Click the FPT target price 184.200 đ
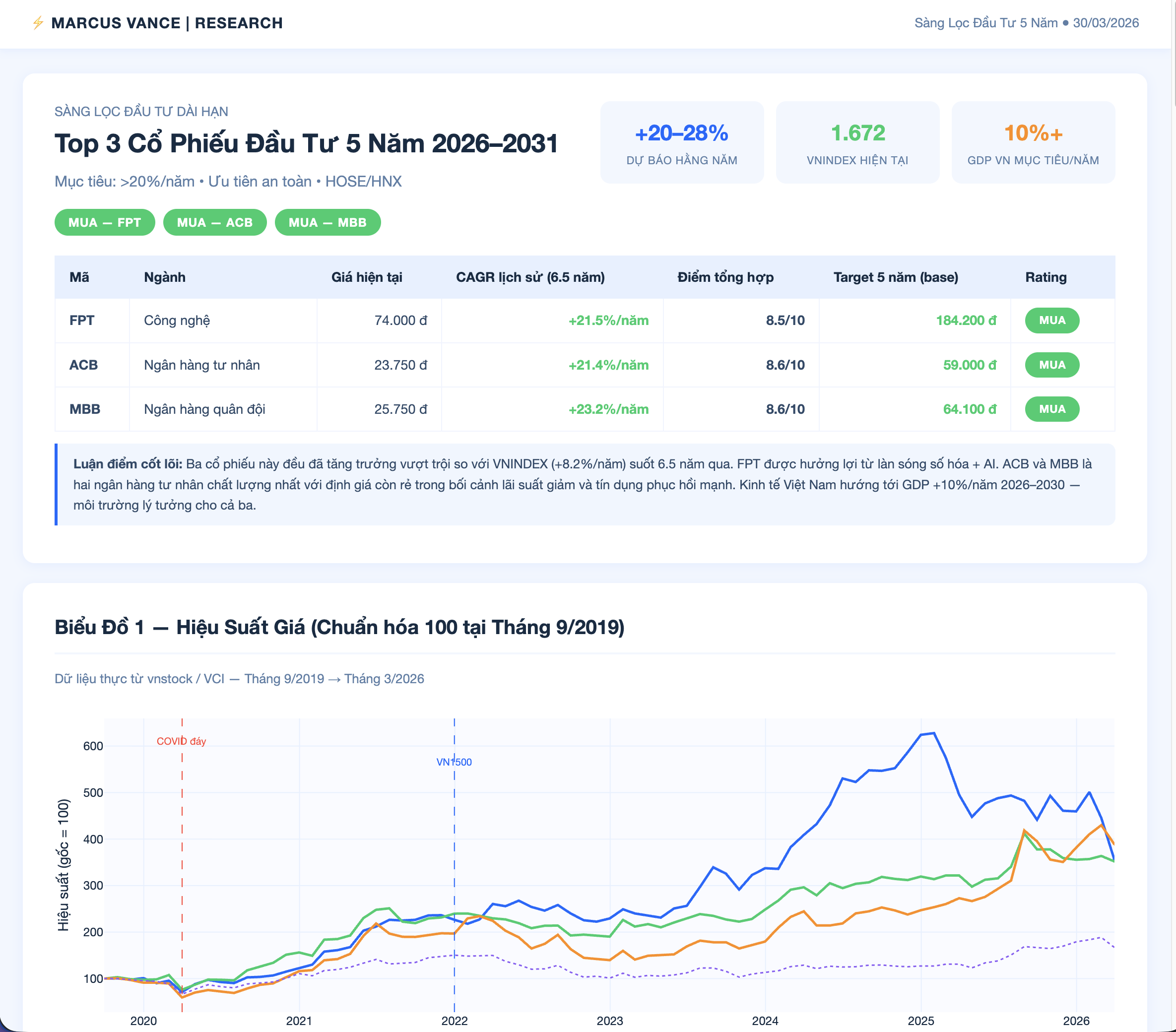This screenshot has height=1032, width=1176. [x=966, y=321]
